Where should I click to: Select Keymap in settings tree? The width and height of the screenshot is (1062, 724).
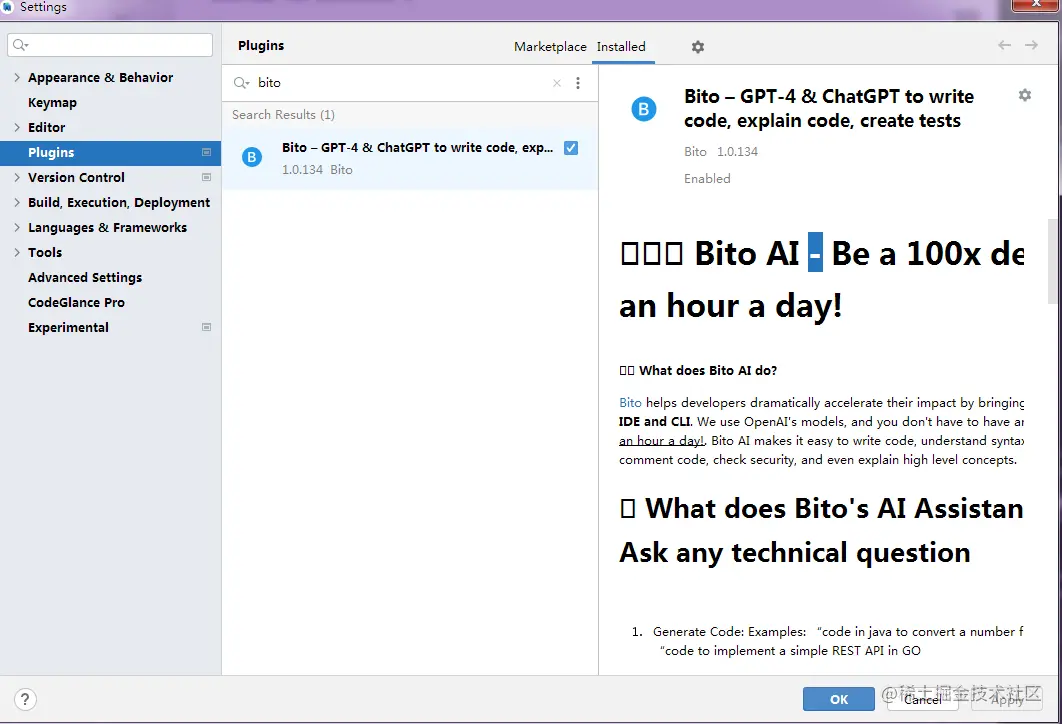[x=52, y=102]
